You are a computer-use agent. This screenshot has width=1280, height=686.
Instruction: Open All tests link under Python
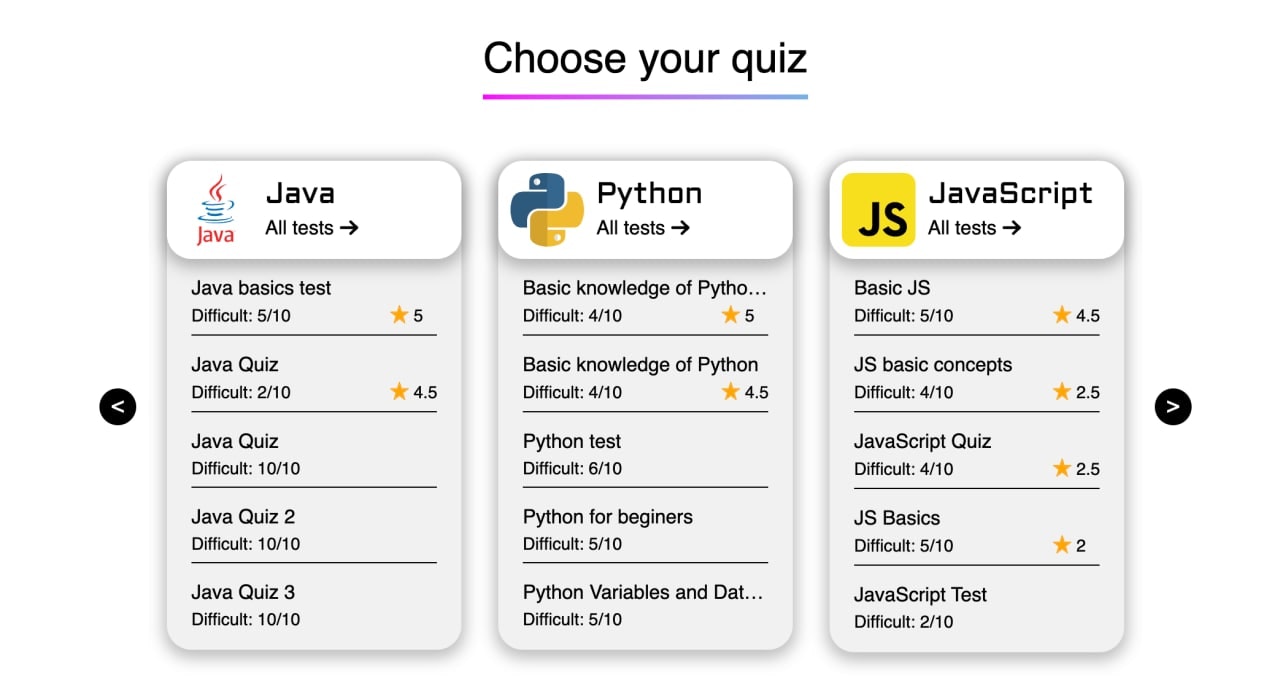643,228
